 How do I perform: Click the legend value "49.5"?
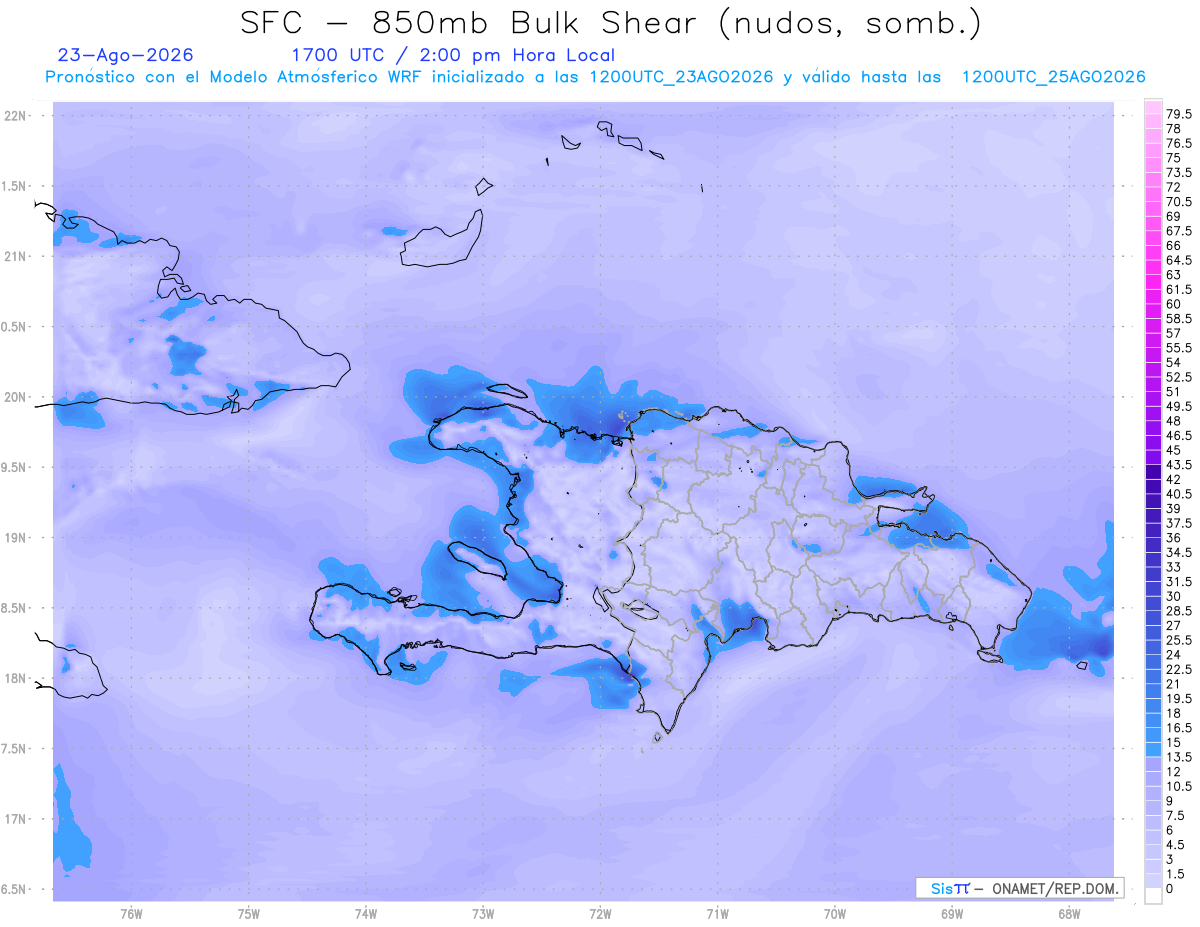[x=1179, y=407]
